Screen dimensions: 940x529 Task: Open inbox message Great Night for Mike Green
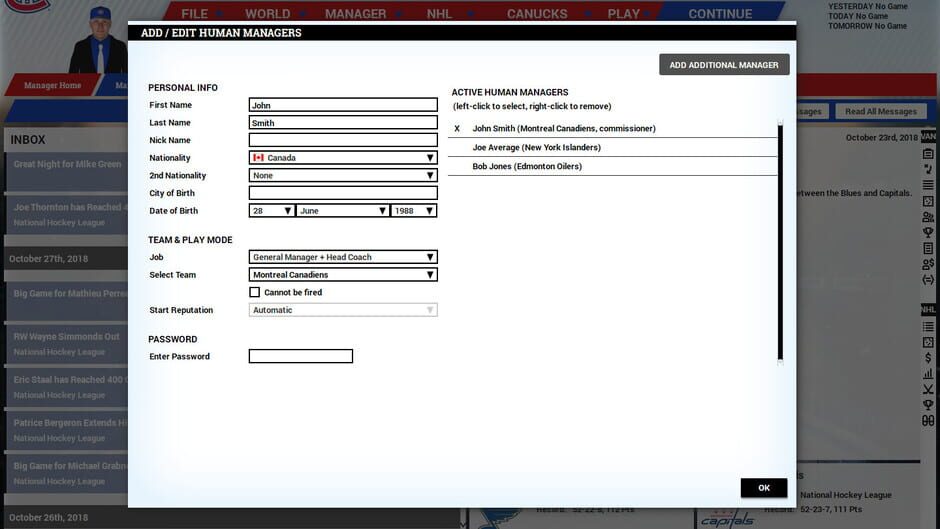(x=66, y=172)
